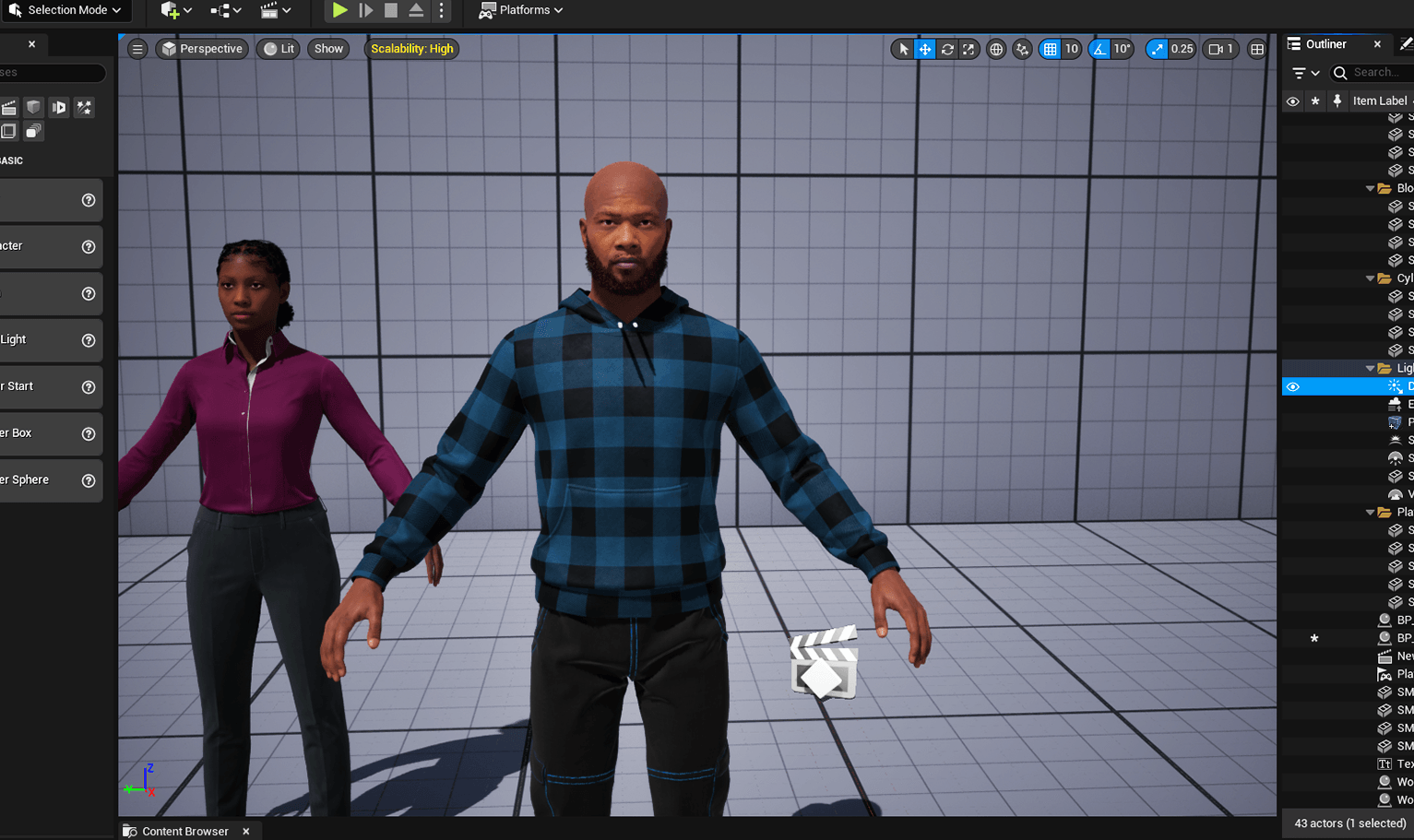
Task: Change rotation snap value 10°
Action: coord(1122,49)
